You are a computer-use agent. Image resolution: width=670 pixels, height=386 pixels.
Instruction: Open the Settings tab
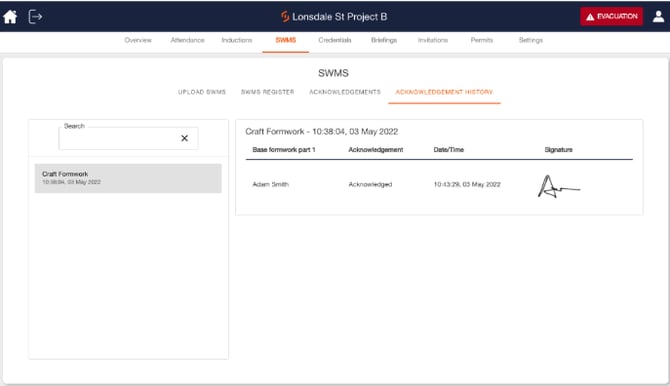click(x=531, y=40)
